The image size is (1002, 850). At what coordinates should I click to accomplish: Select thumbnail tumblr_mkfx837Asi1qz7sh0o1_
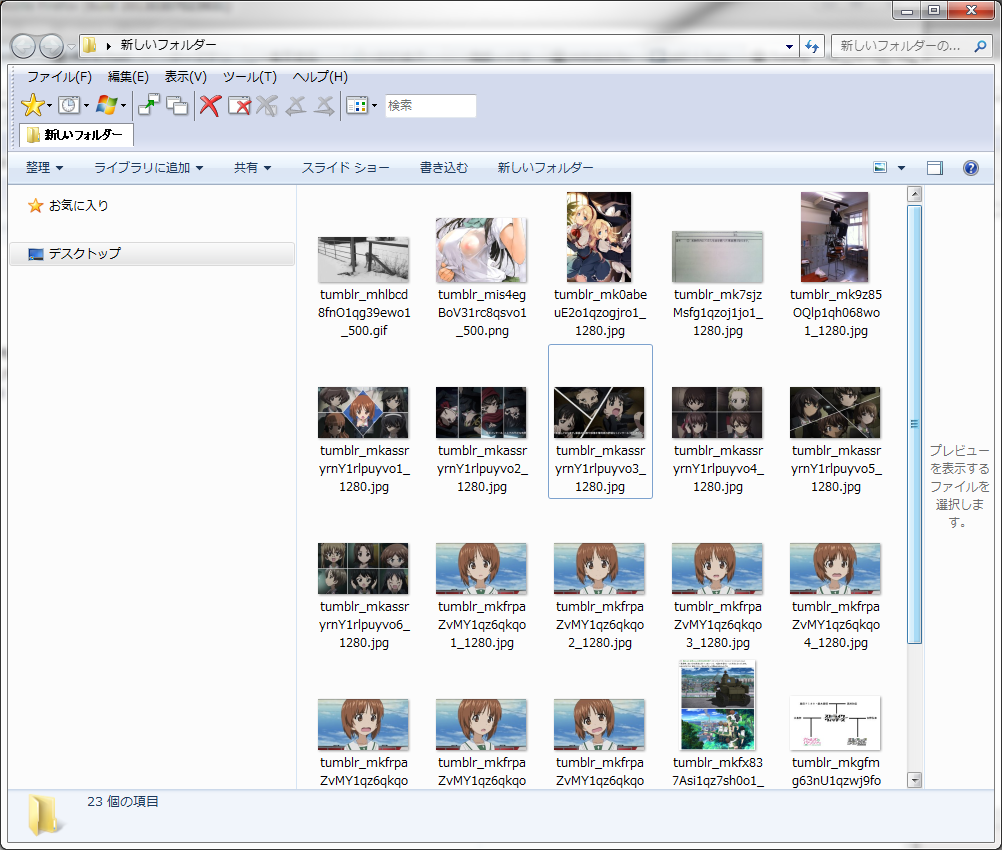click(717, 705)
